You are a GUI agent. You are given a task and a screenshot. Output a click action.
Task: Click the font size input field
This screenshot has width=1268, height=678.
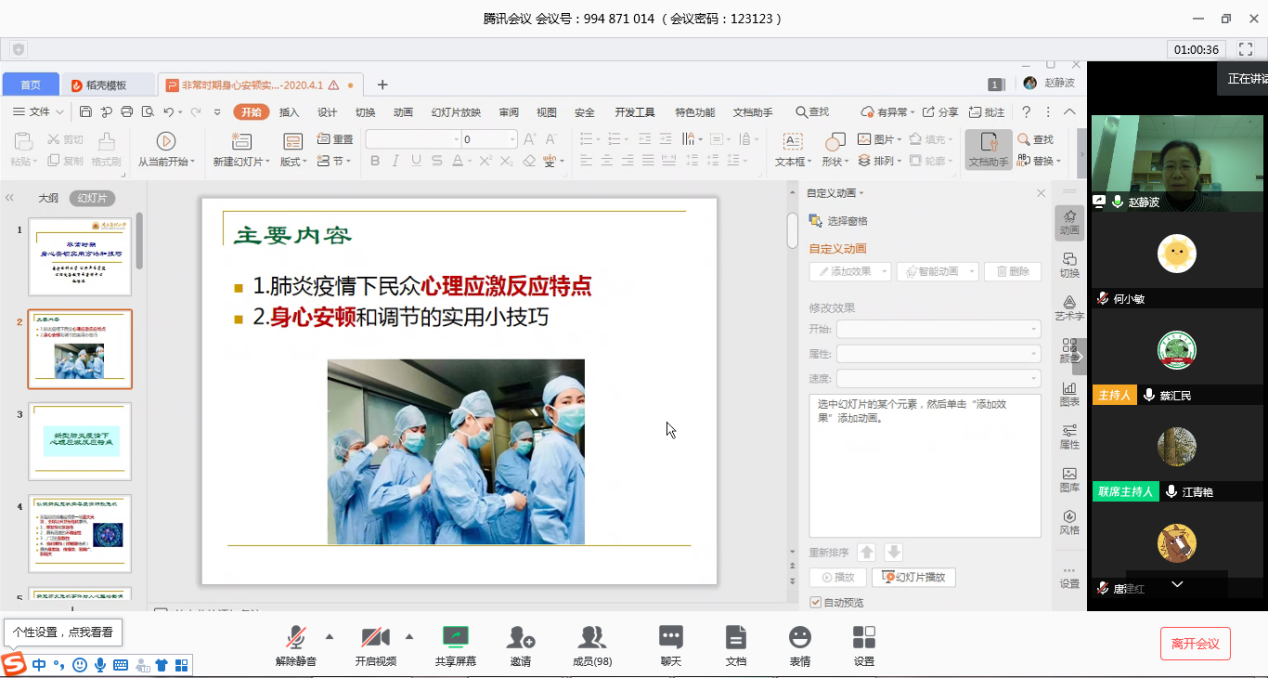pos(488,140)
